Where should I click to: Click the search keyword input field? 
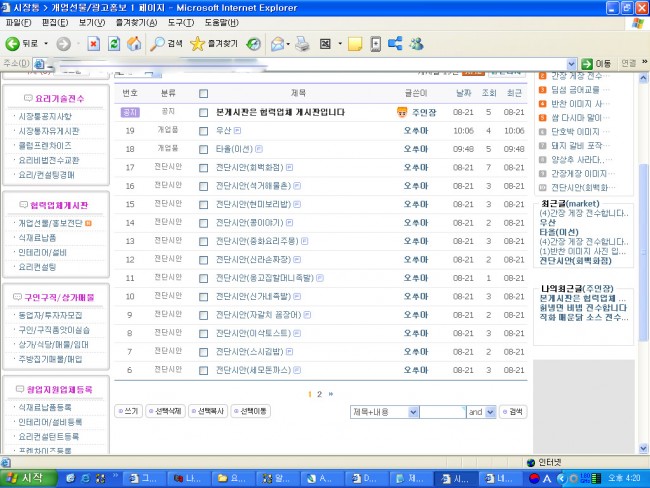pos(441,412)
